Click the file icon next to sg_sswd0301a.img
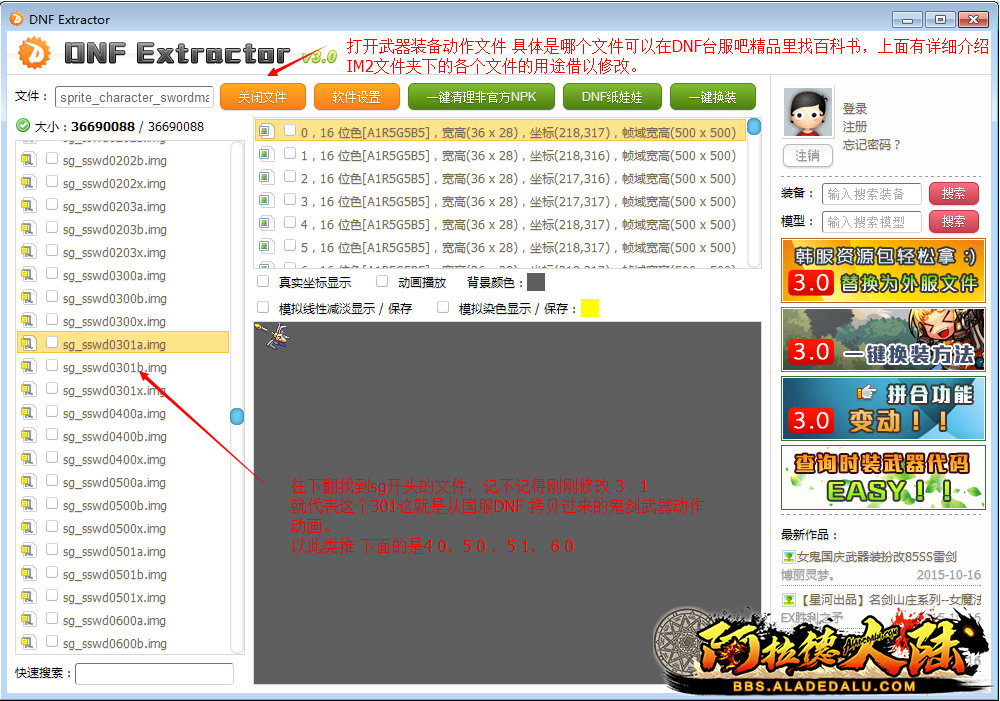The width and height of the screenshot is (1000, 701). point(27,344)
